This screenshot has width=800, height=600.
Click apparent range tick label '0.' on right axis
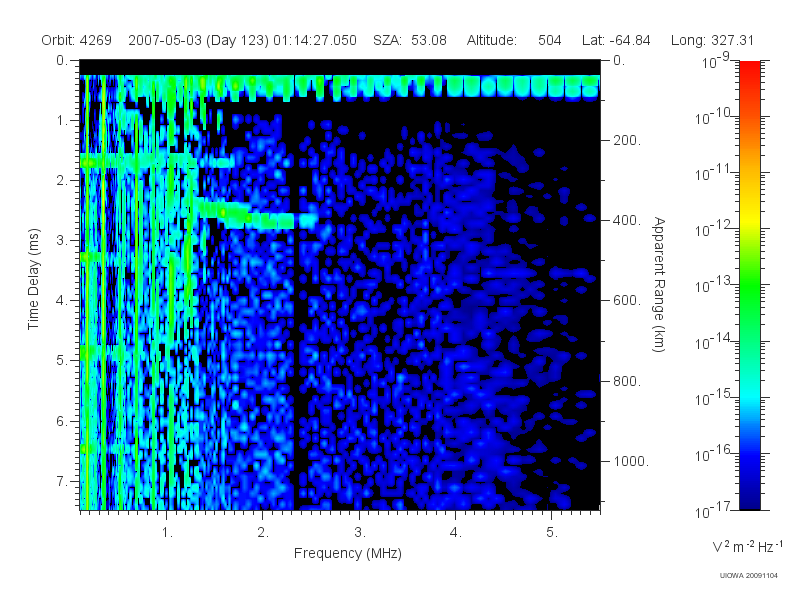click(x=619, y=61)
